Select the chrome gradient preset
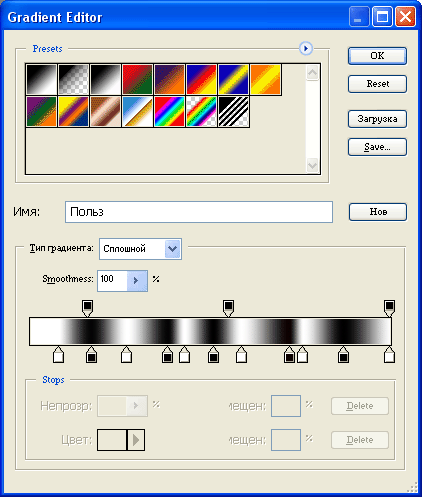 click(137, 111)
